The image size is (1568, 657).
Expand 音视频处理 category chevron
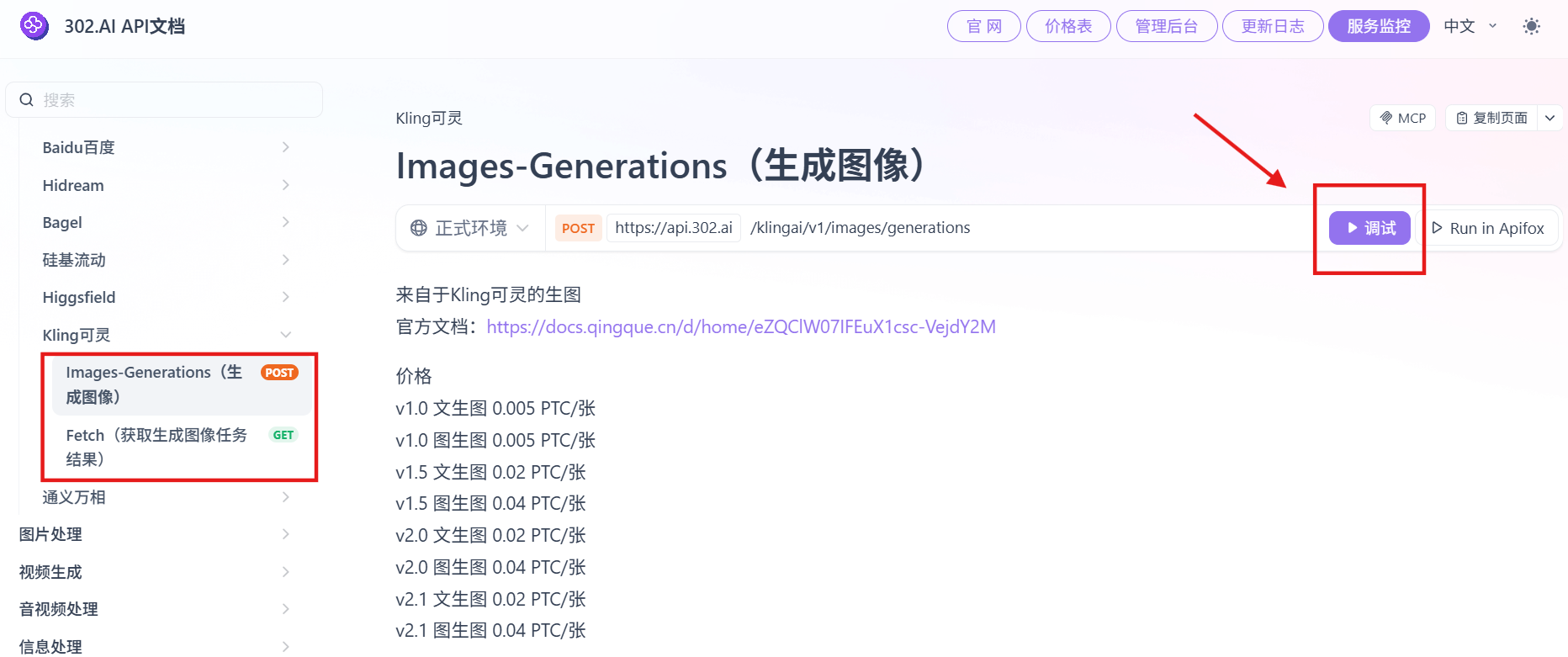click(286, 609)
